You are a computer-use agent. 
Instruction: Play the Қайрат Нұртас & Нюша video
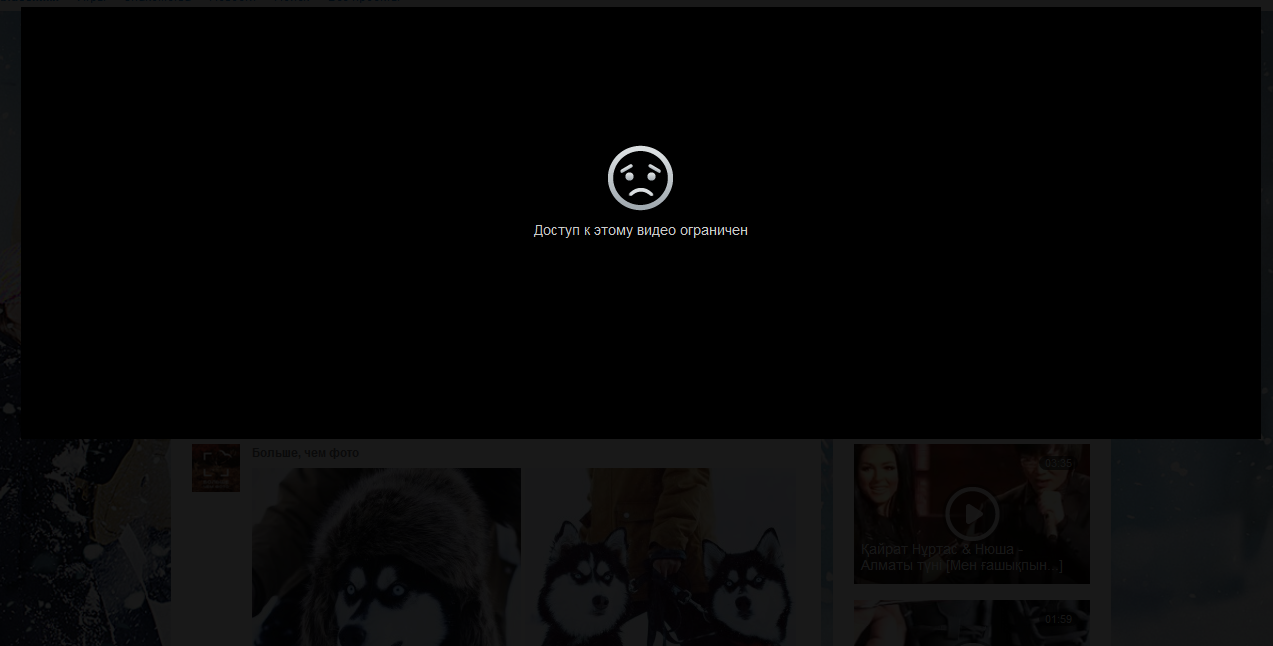tap(971, 513)
